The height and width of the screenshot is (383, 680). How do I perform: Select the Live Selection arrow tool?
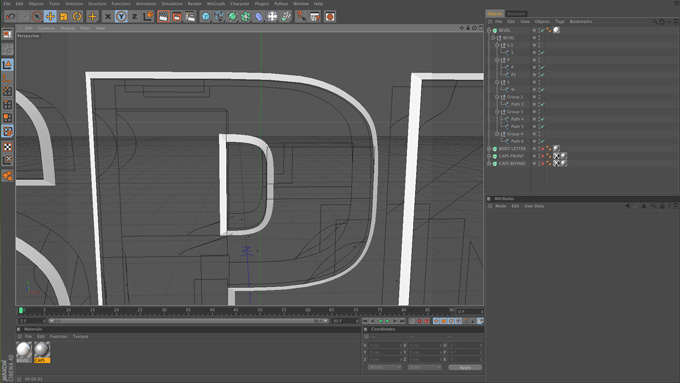(37, 16)
